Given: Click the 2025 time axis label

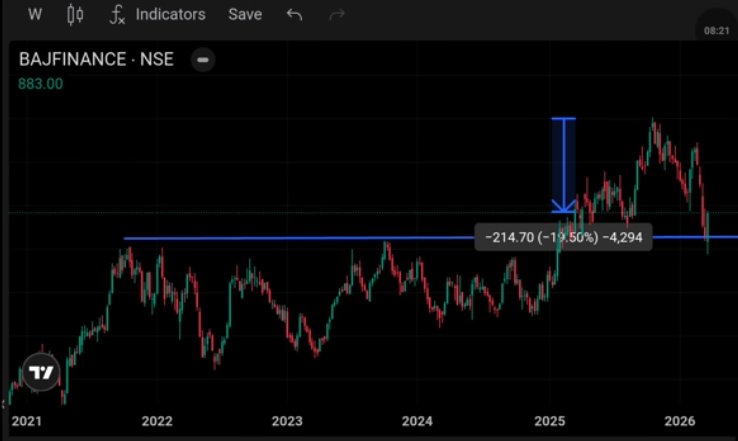Looking at the screenshot, I should pyautogui.click(x=550, y=421).
